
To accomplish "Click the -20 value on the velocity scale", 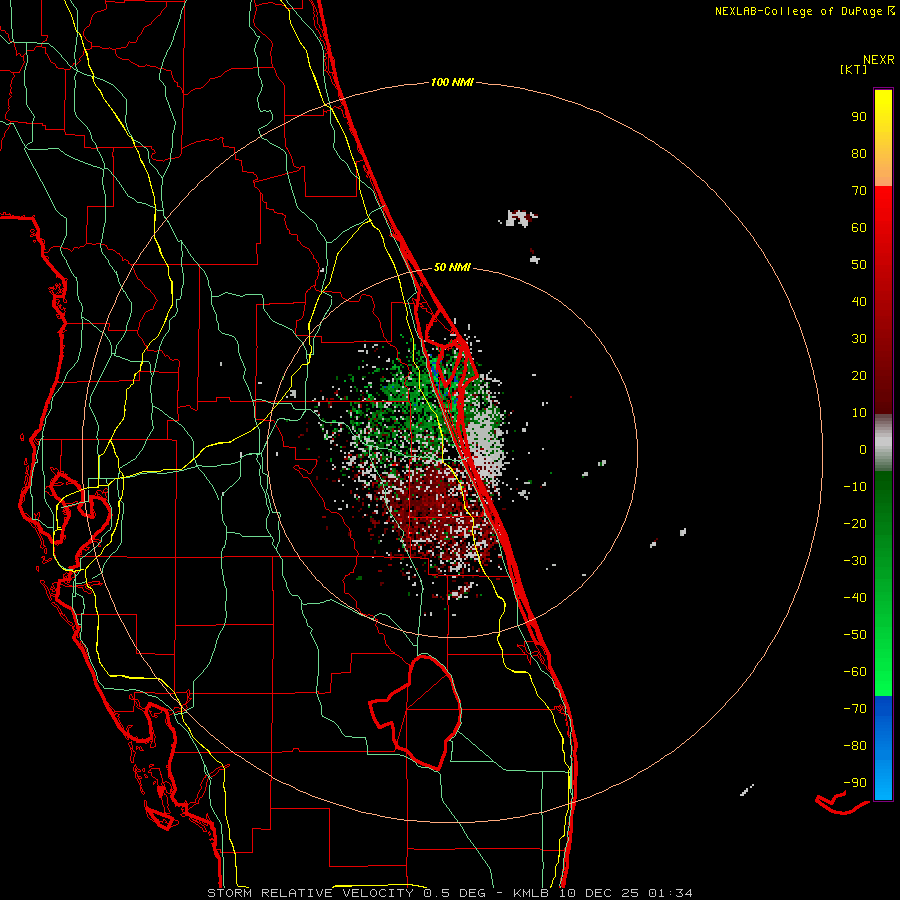I will coord(855,523).
